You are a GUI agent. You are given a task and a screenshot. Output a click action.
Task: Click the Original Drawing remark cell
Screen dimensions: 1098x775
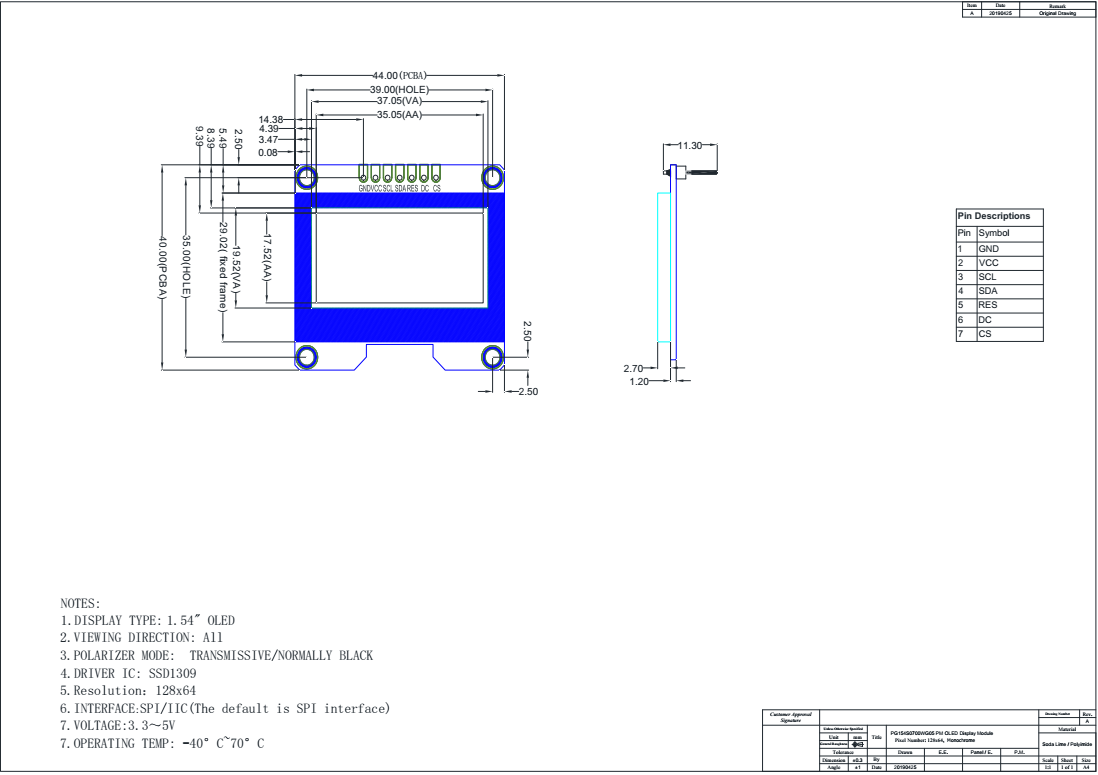(x=1057, y=13)
